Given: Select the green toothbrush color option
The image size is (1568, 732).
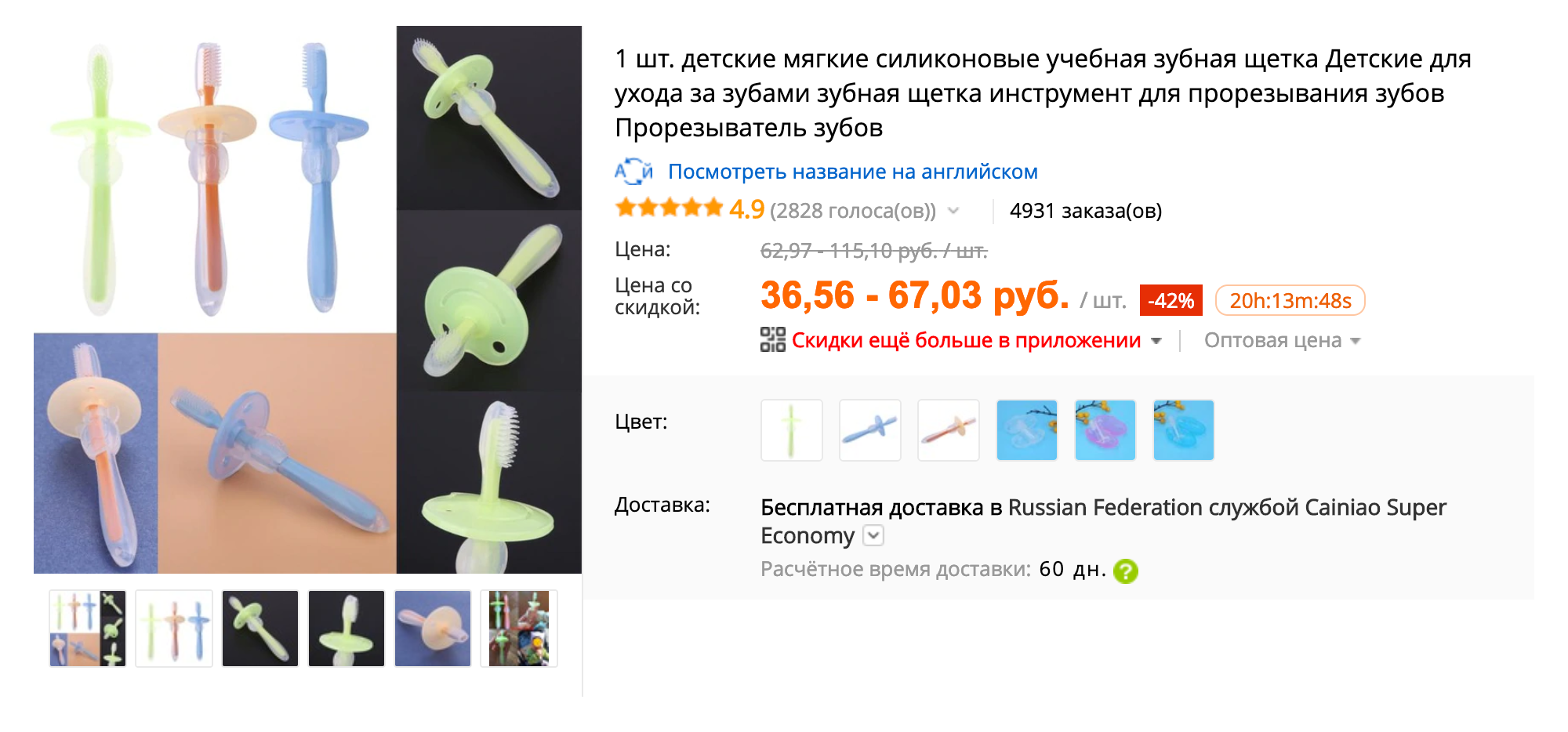Looking at the screenshot, I should [x=792, y=430].
